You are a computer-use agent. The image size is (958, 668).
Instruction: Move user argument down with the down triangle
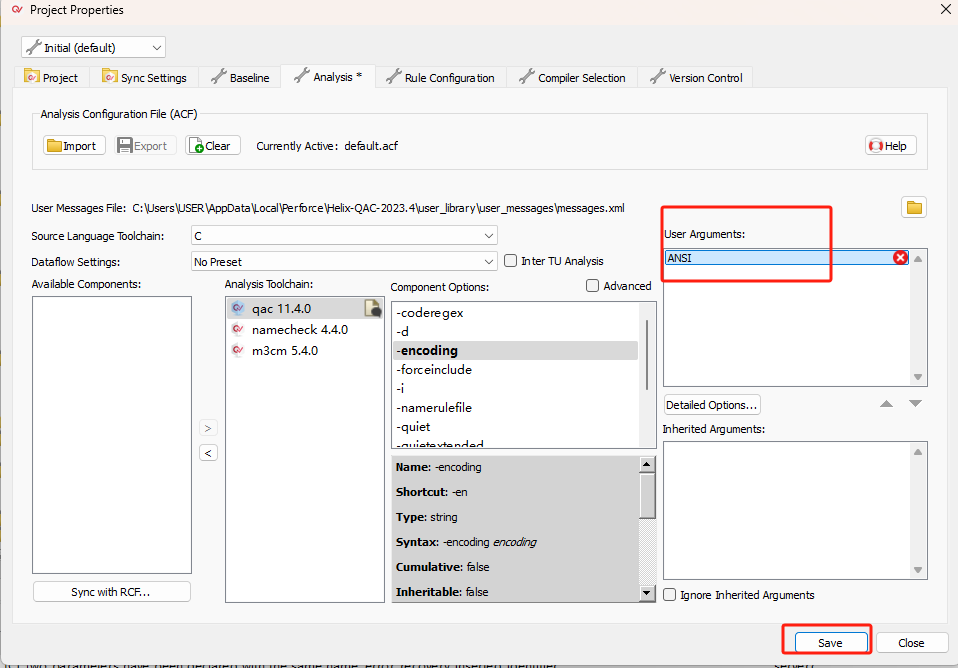(914, 404)
